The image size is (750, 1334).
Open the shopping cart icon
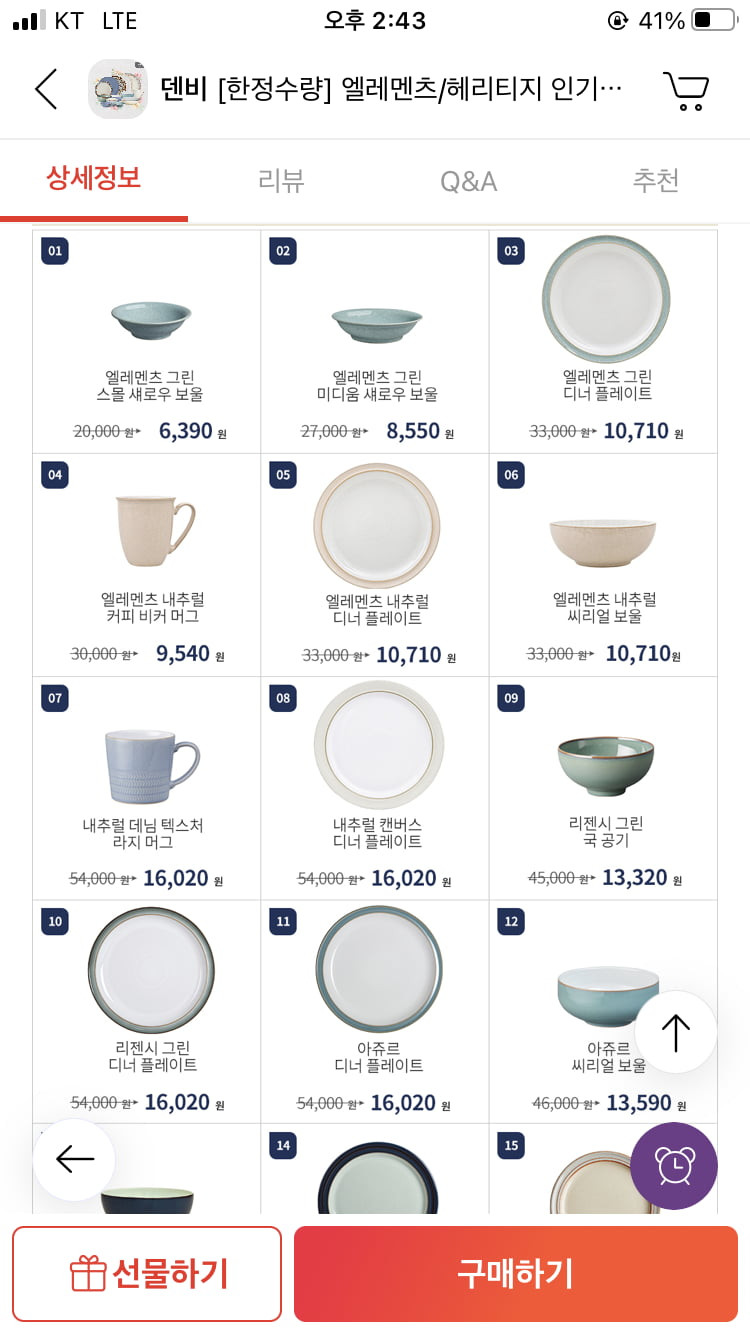pos(686,90)
